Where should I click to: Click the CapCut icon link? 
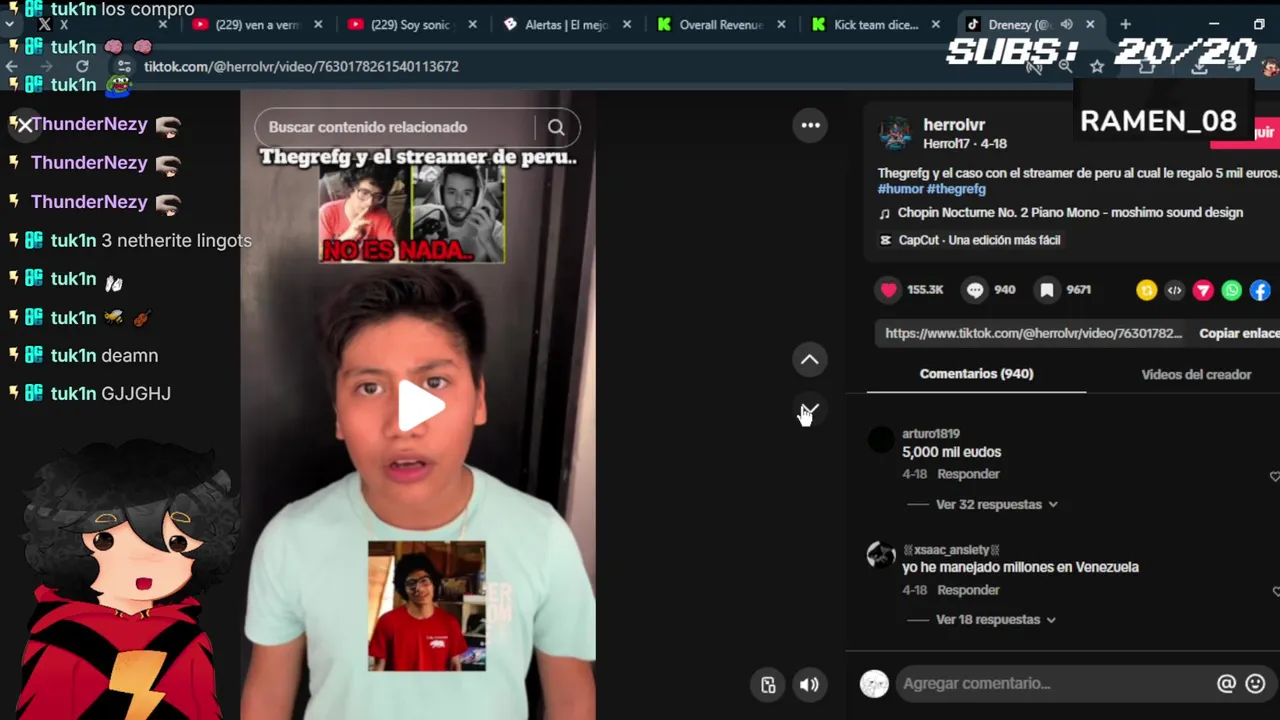[885, 240]
